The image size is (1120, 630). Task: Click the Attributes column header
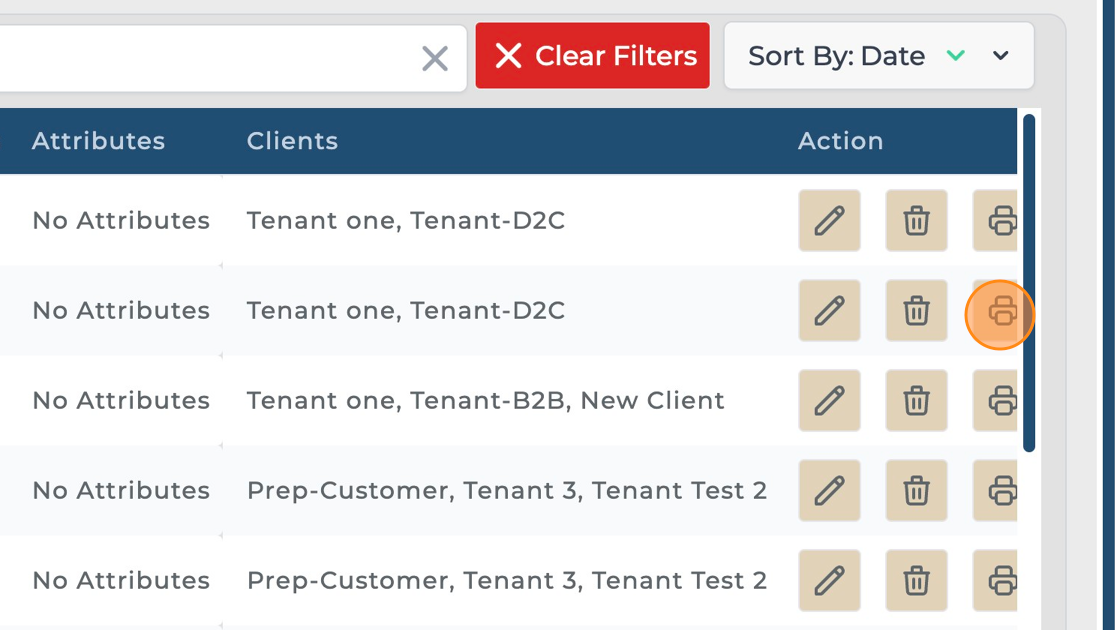pyautogui.click(x=98, y=141)
